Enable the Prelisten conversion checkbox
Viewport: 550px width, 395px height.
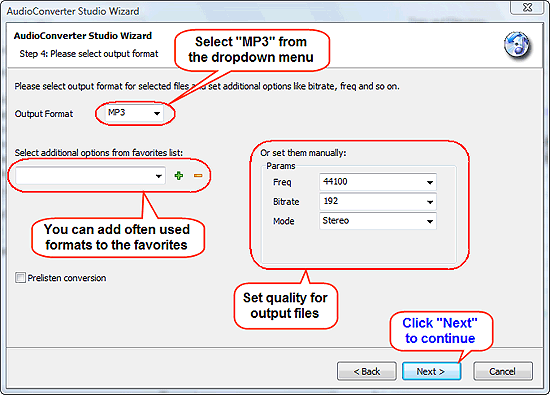point(20,278)
